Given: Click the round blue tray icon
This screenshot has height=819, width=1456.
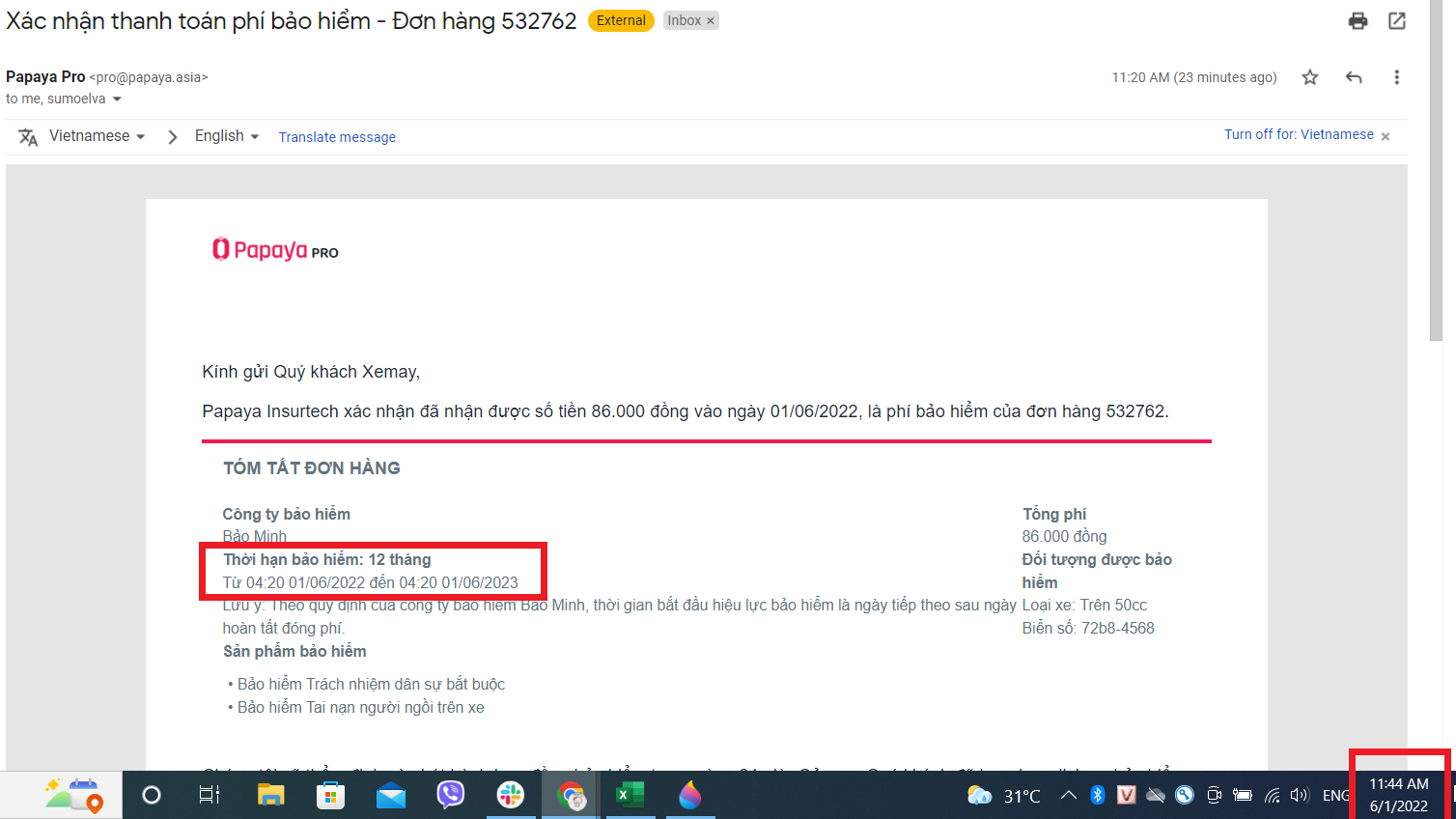Looking at the screenshot, I should [1185, 795].
